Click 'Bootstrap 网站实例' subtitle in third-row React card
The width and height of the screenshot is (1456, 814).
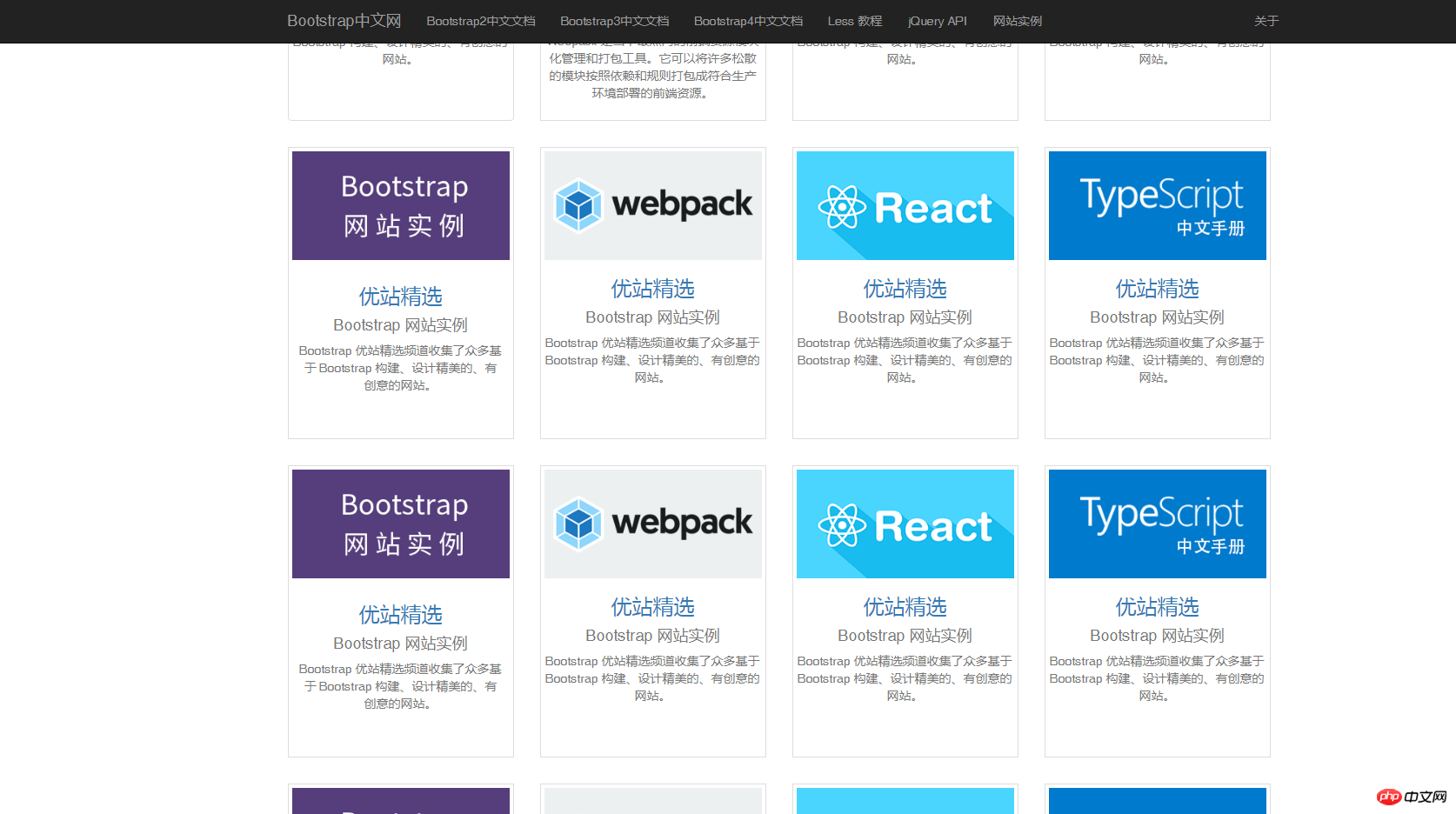pos(905,636)
